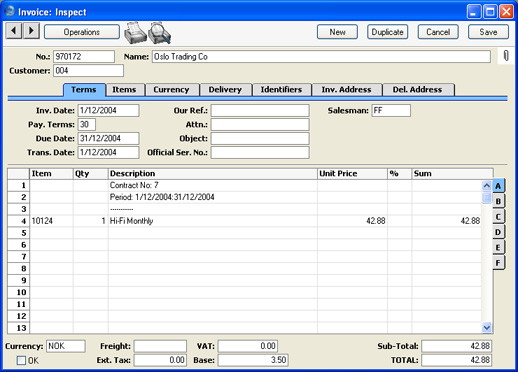
Task: Click the VAT field
Action: [x=248, y=346]
